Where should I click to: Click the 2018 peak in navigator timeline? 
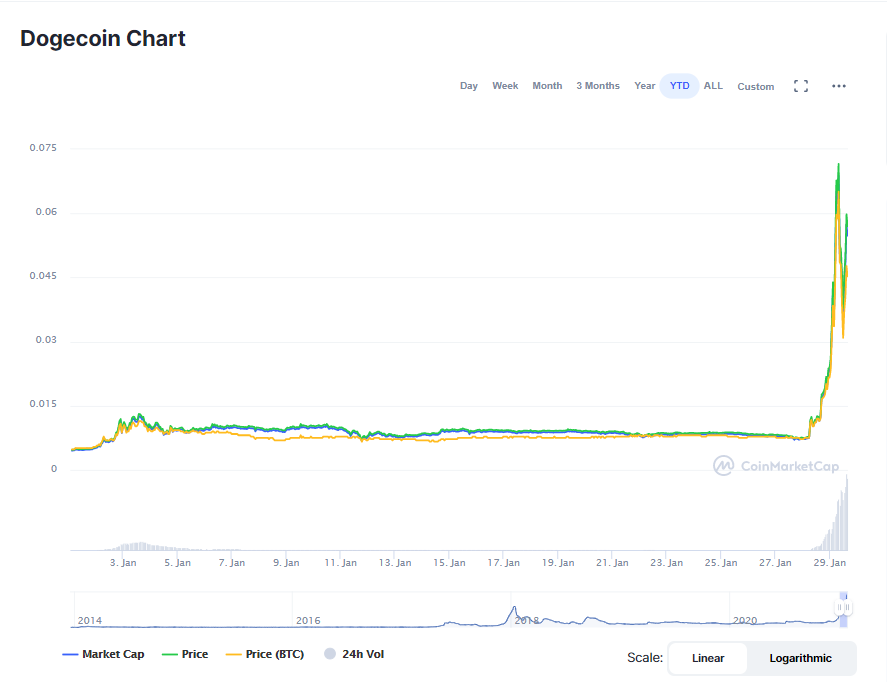(x=514, y=608)
